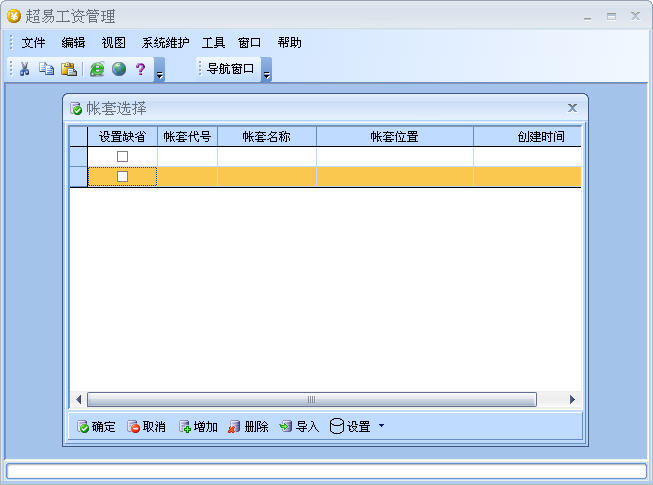653x485 pixels.
Task: Check 设置缺省 box in first row
Action: [122, 157]
